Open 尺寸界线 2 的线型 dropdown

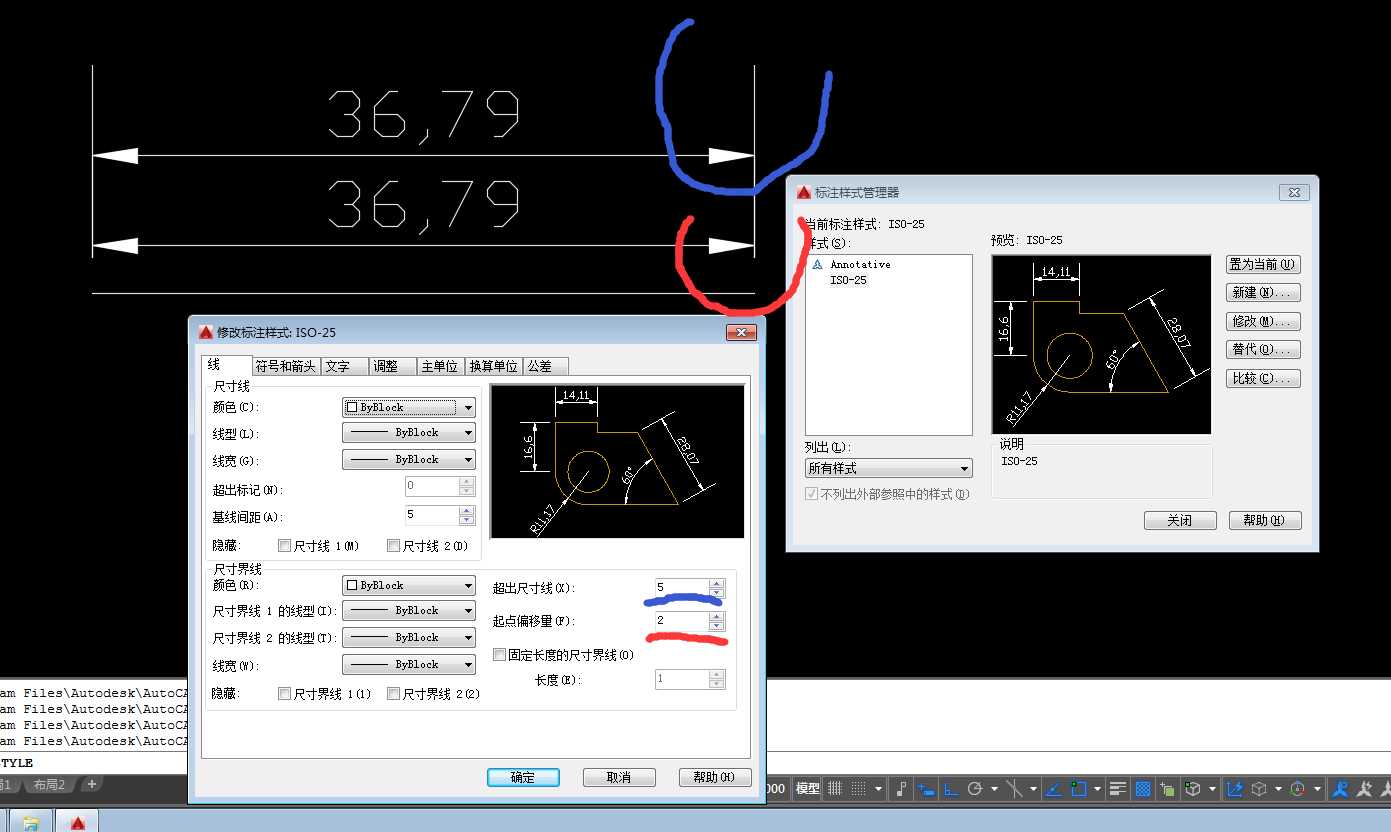click(x=408, y=637)
